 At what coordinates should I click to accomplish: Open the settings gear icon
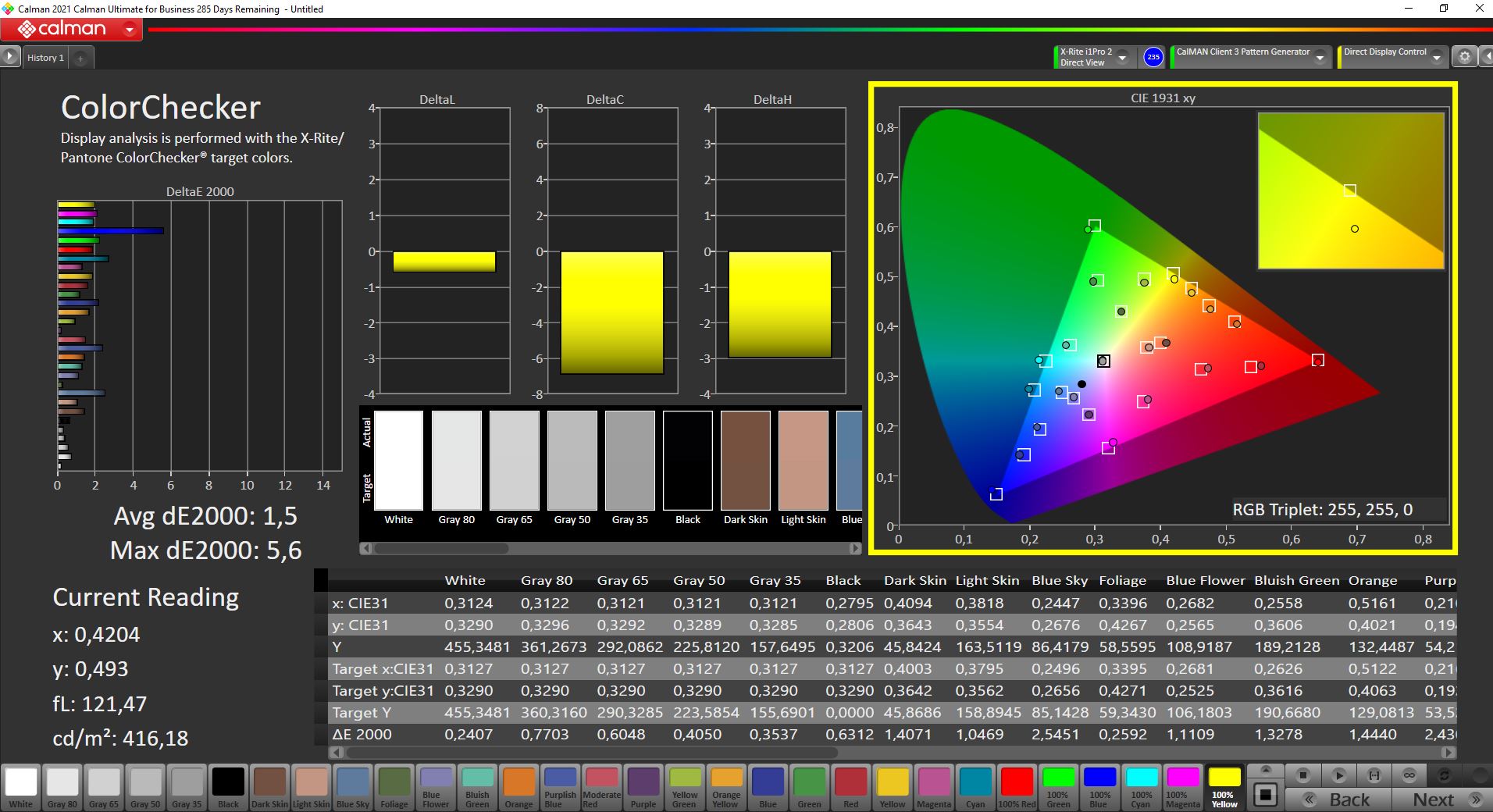pos(1465,57)
